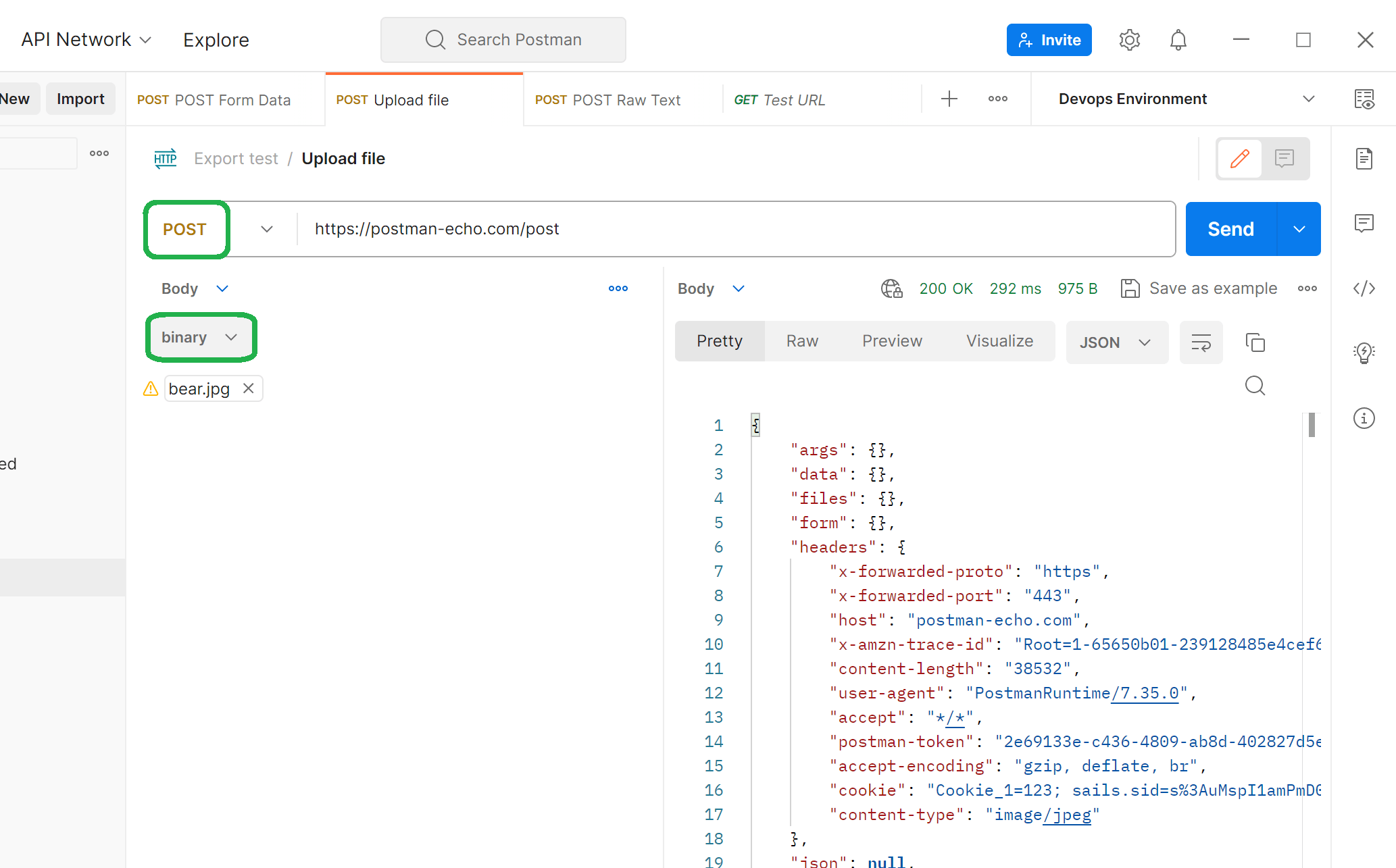Switch to the POST Raw Text tab
1396x868 pixels.
pyautogui.click(x=607, y=99)
